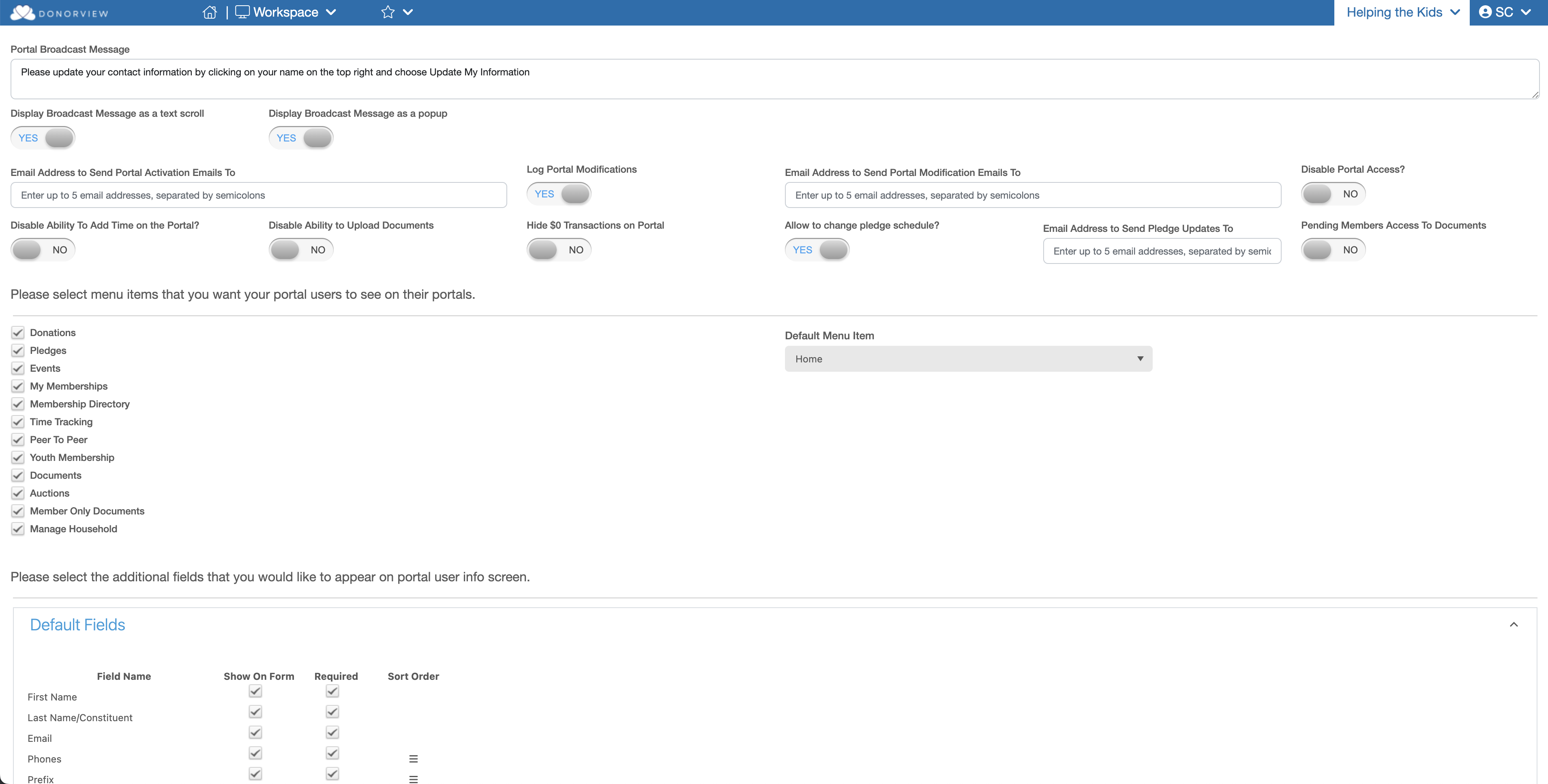
Task: Click the Phones row sort handle icon
Action: 413,759
